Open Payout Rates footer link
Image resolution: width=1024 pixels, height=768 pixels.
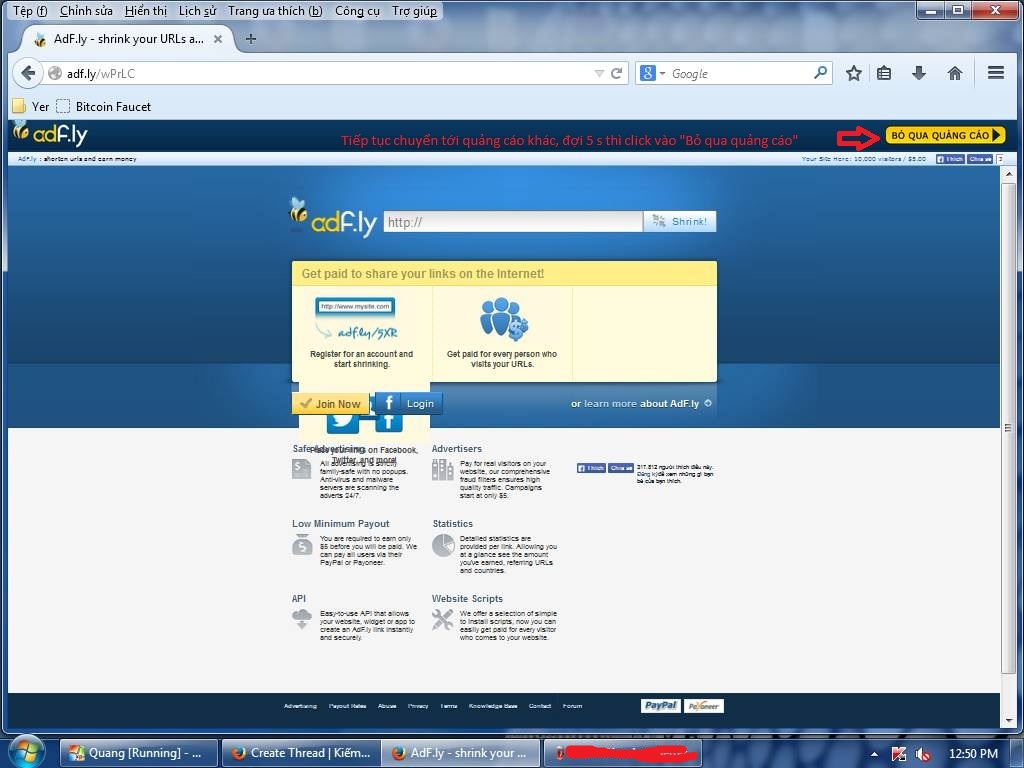[x=347, y=706]
